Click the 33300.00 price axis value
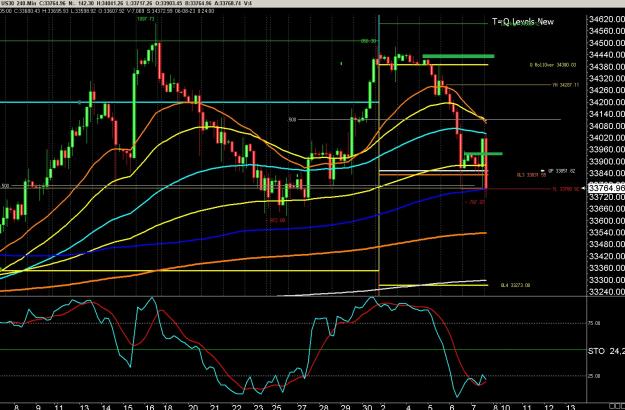This screenshot has width=625, height=410. (x=606, y=280)
